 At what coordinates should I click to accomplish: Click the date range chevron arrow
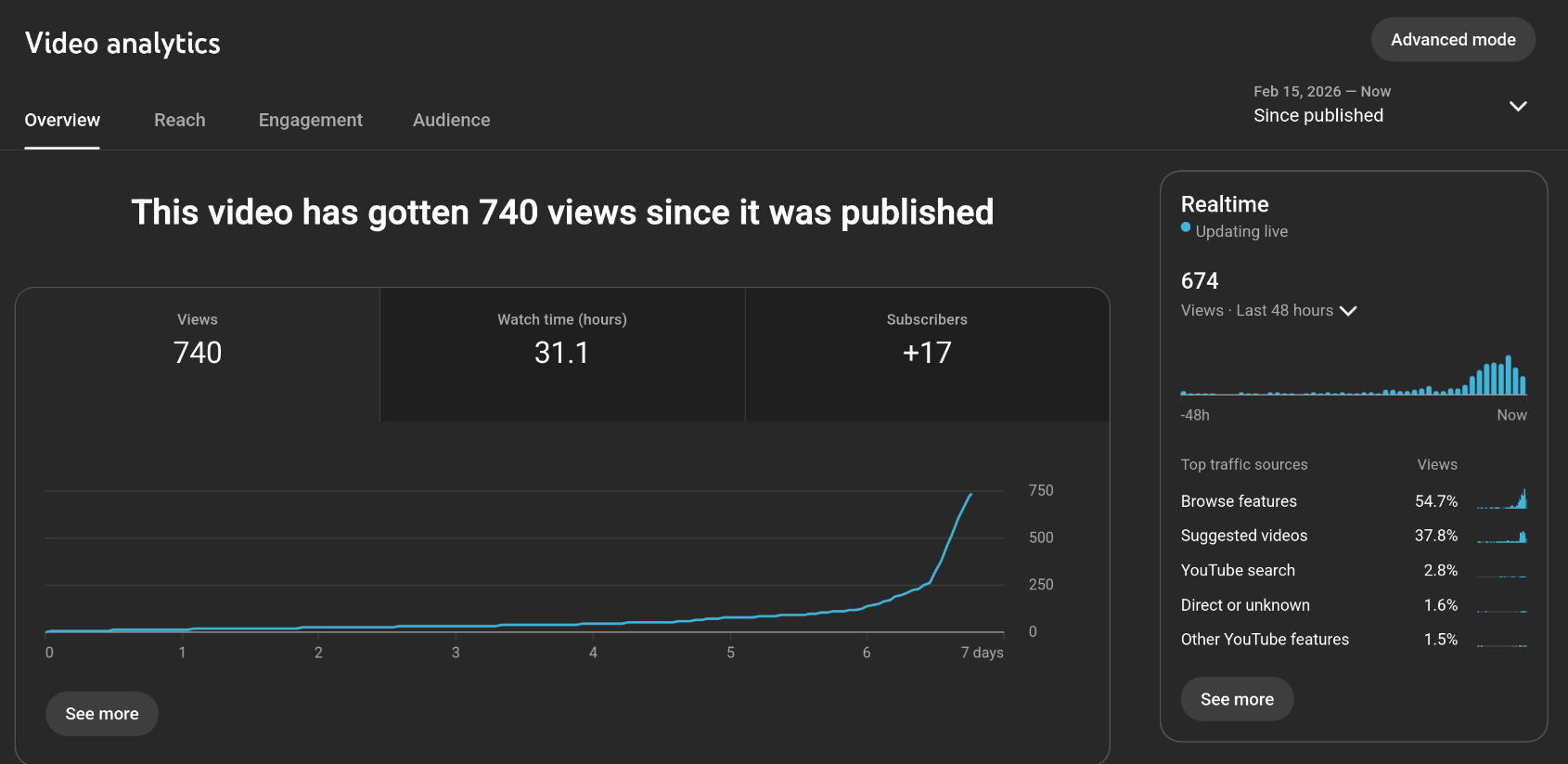point(1518,106)
